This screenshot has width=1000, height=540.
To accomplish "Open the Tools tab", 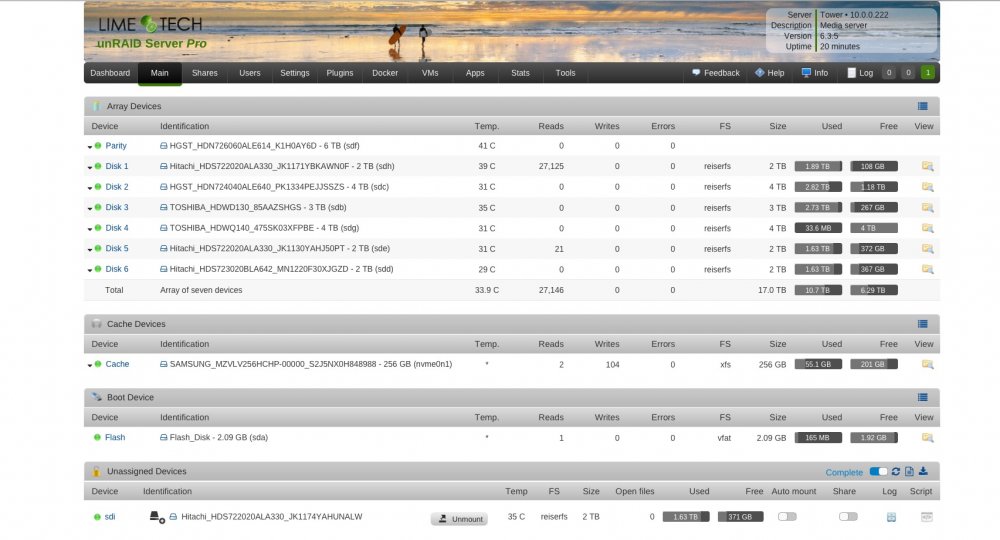I will [x=565, y=73].
